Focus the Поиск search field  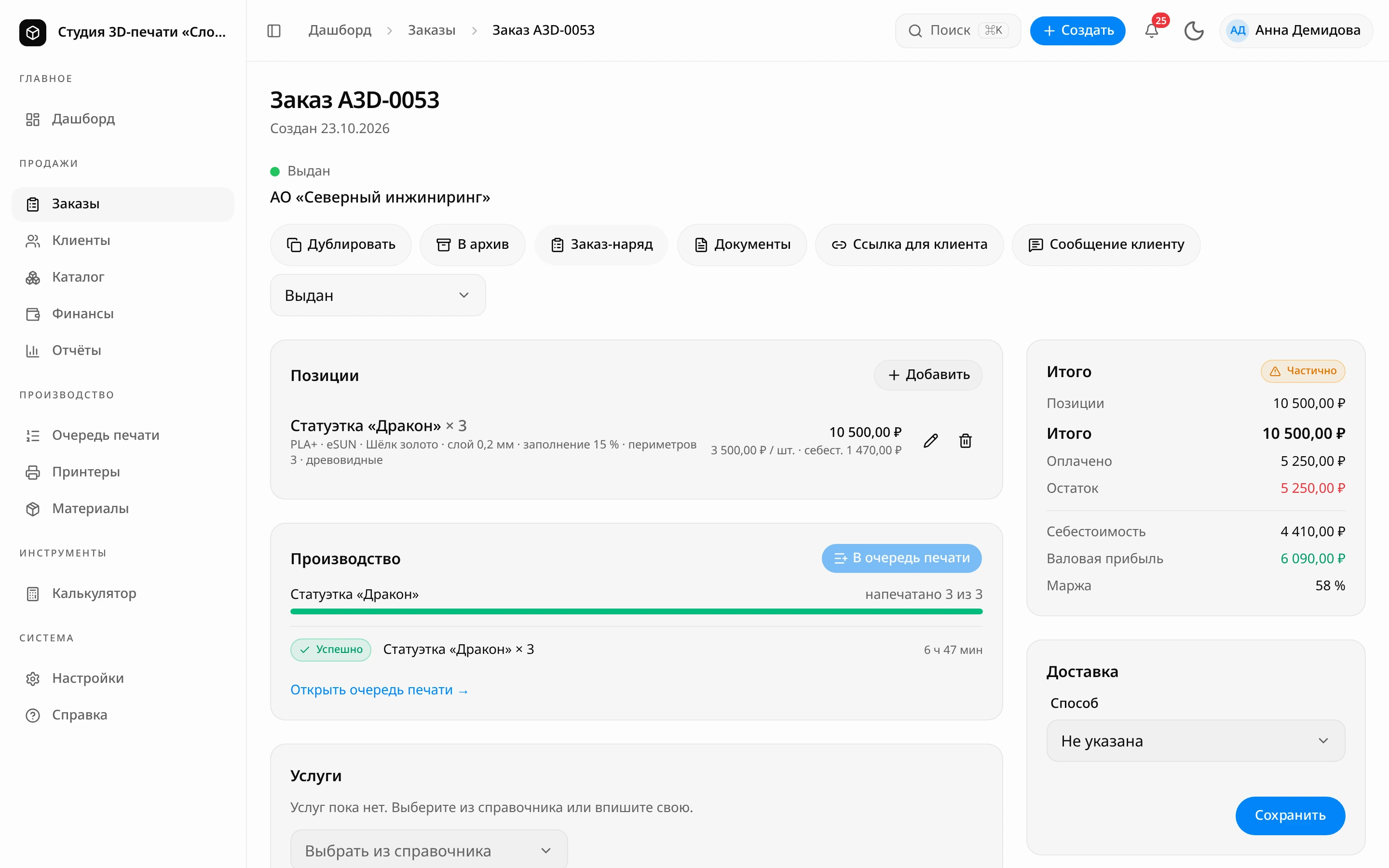pyautogui.click(x=958, y=30)
